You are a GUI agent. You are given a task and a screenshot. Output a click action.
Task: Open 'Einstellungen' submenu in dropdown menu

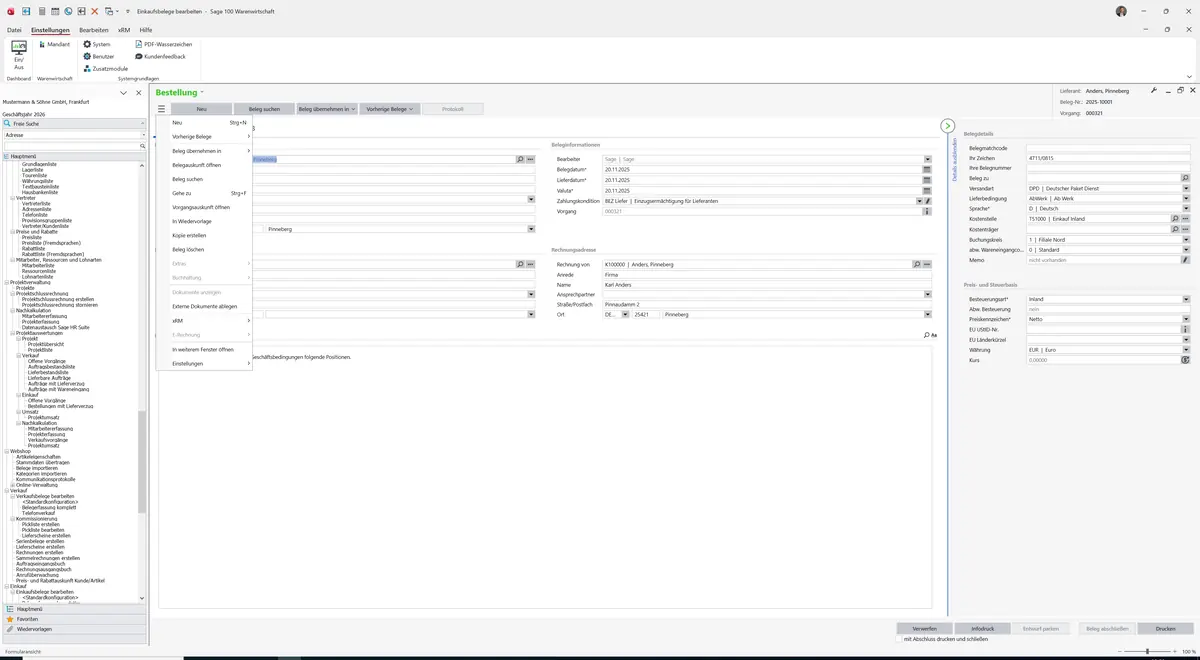(x=204, y=364)
